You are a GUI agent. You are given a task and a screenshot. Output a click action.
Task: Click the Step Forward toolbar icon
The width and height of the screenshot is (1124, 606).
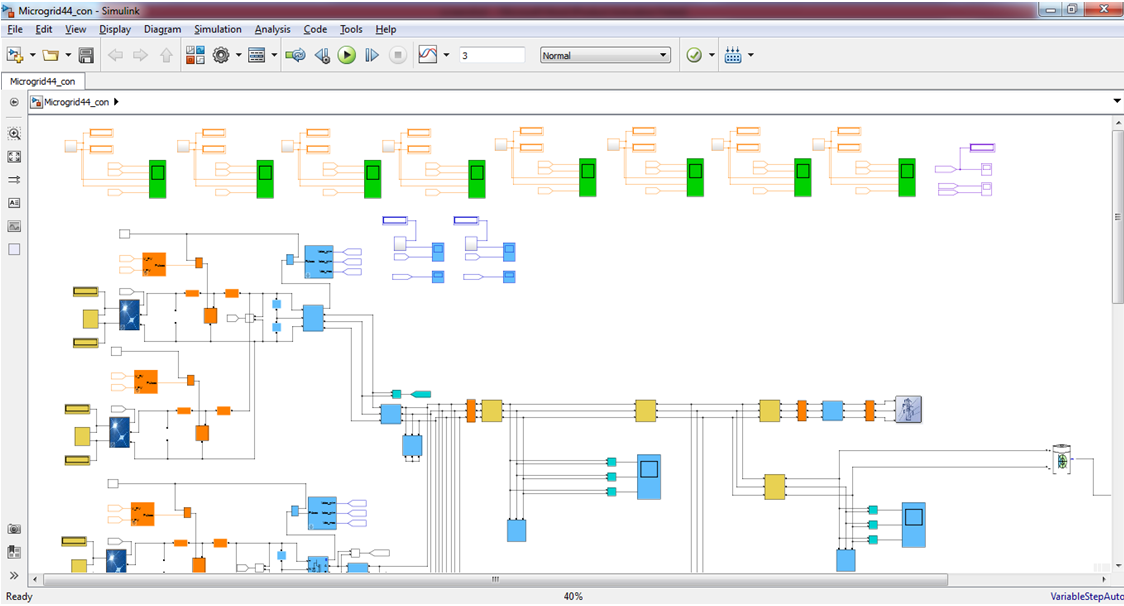[372, 56]
